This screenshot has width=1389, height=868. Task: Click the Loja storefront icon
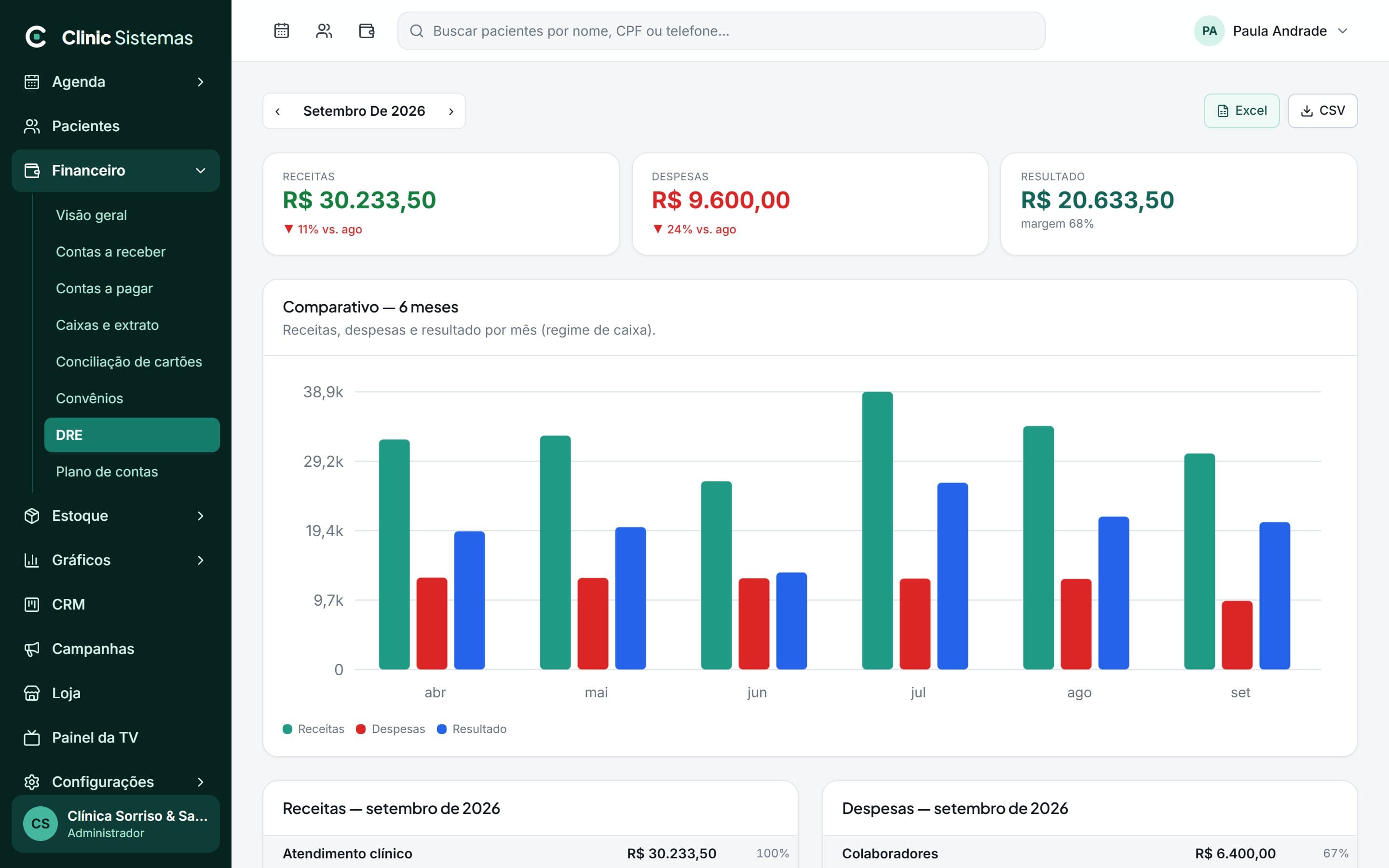pos(32,693)
